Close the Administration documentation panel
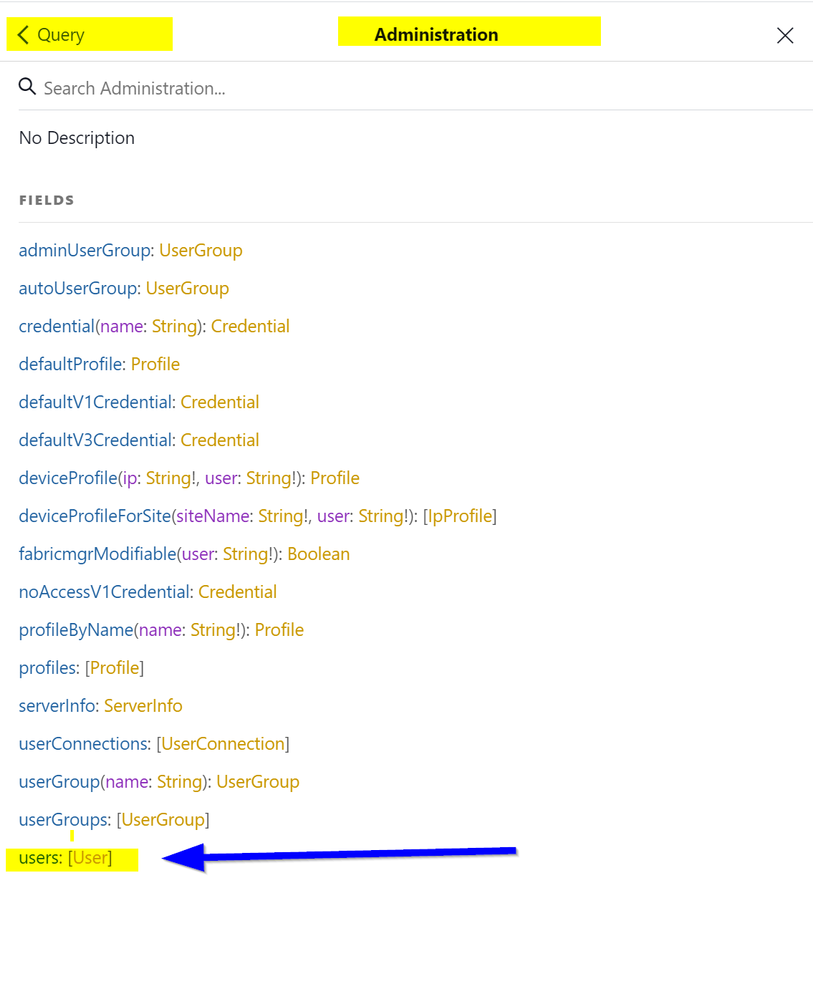Screen dimensions: 813x999 click(x=785, y=36)
